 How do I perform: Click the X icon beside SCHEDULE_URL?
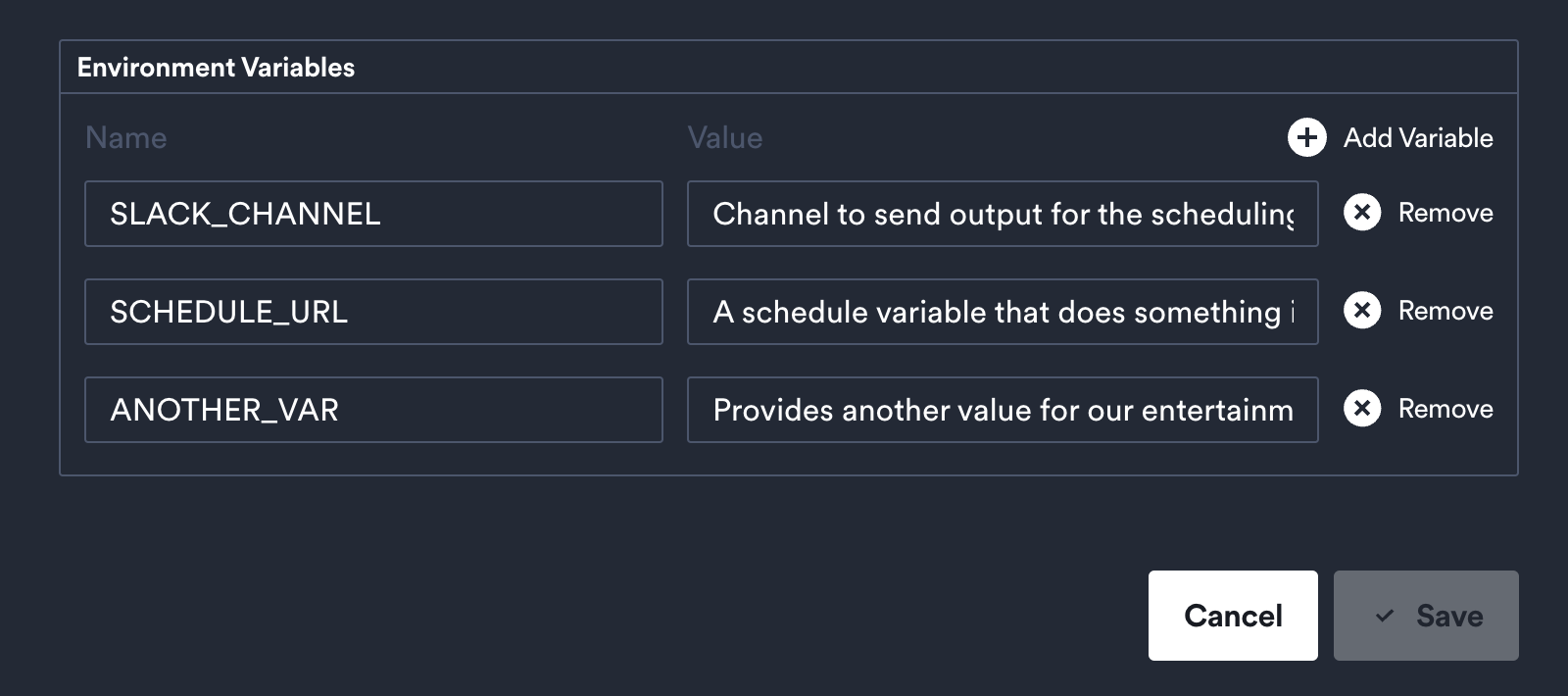tap(1362, 311)
